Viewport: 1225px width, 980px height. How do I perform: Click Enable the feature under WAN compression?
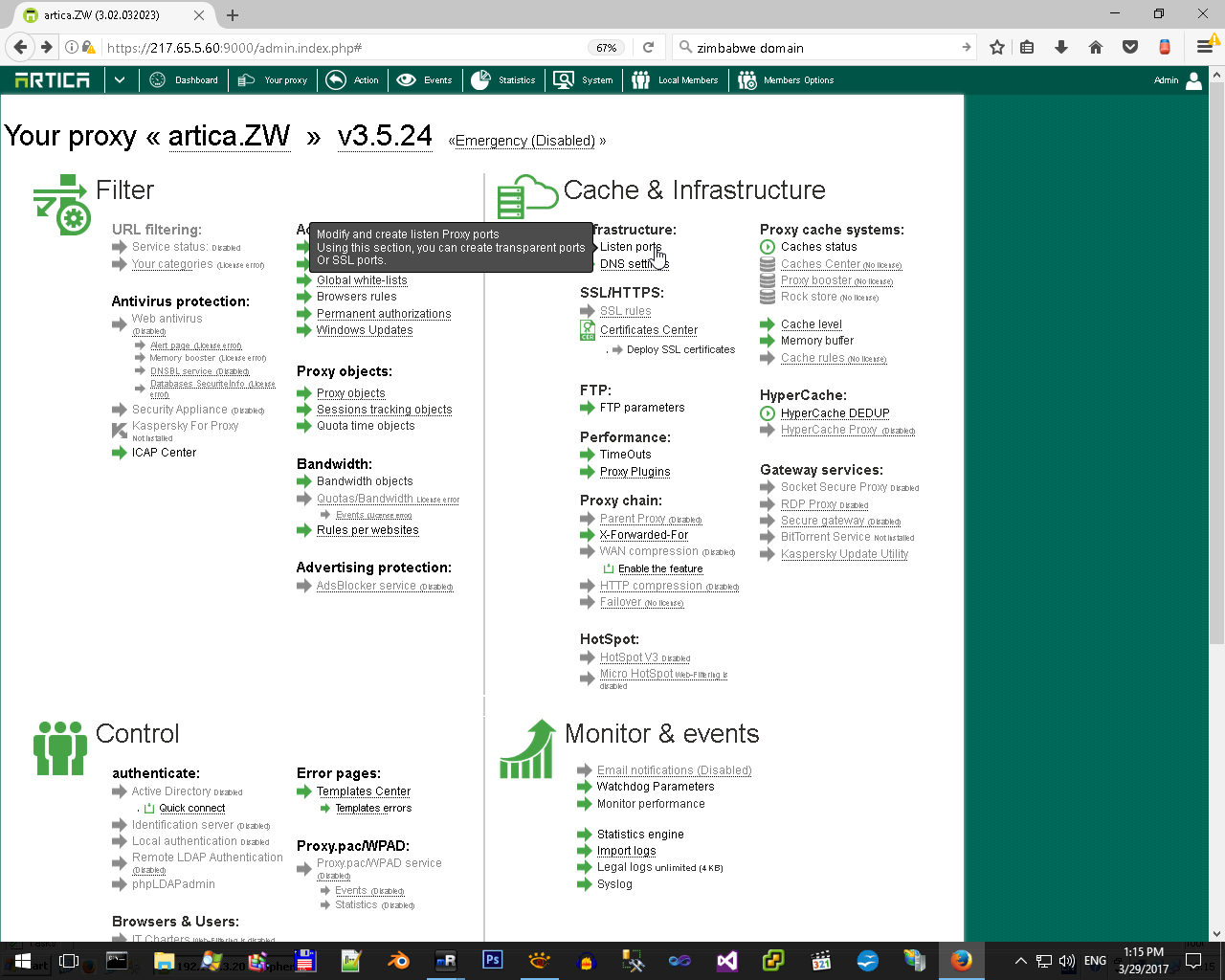(x=660, y=568)
